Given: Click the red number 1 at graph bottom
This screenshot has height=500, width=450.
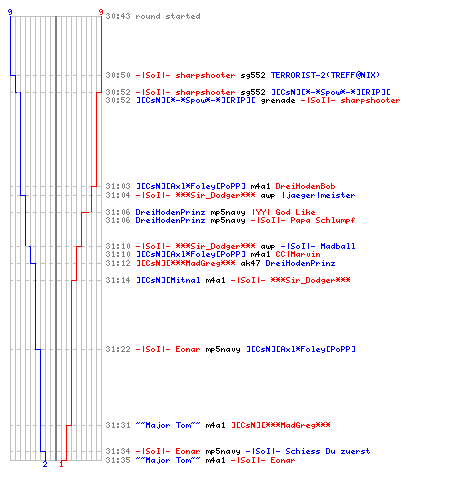Looking at the screenshot, I should pyautogui.click(x=61, y=464).
